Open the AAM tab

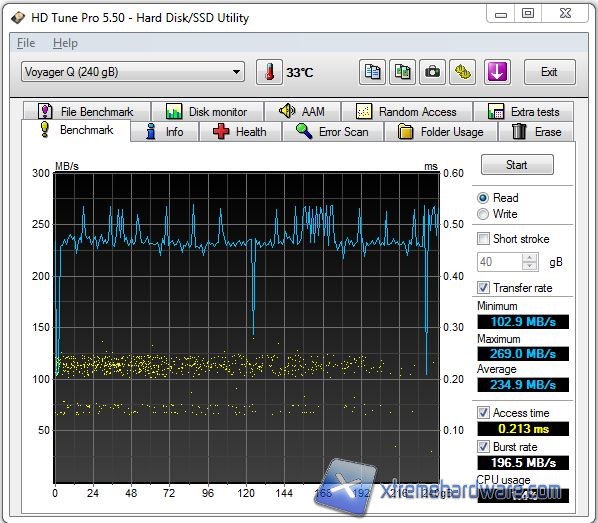pos(302,111)
